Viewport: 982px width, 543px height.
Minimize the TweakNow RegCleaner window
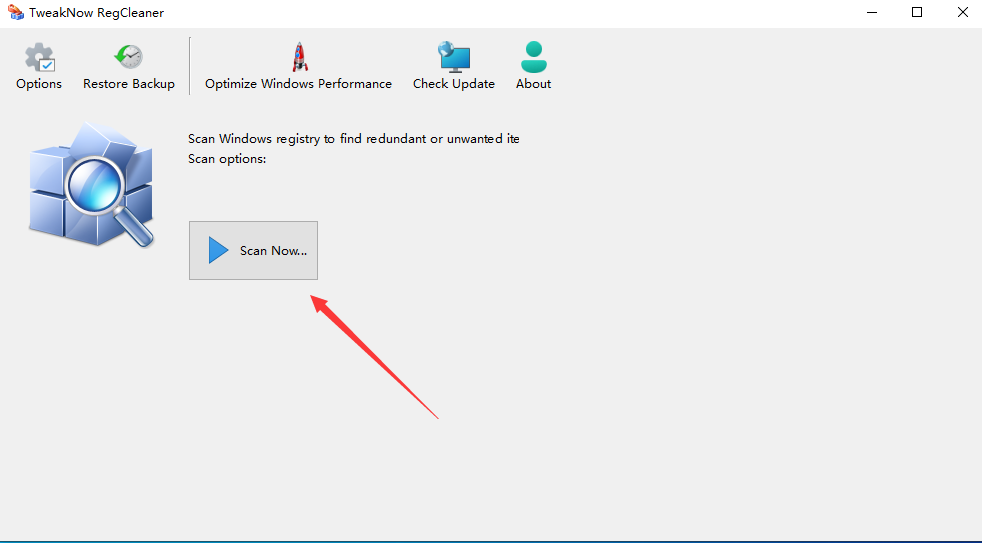[x=872, y=13]
